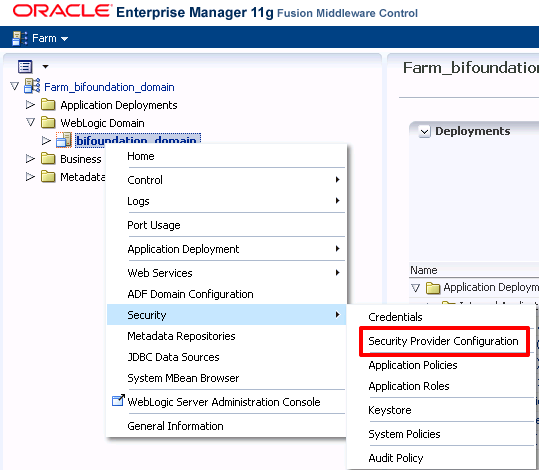Image resolution: width=539 pixels, height=470 pixels.
Task: Click the Farm_bifoundation_domain farm icon
Action: click(x=32, y=86)
